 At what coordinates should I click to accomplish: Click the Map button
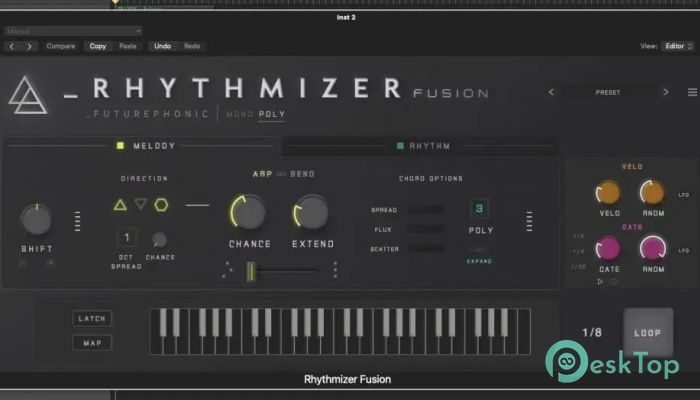pyautogui.click(x=93, y=343)
